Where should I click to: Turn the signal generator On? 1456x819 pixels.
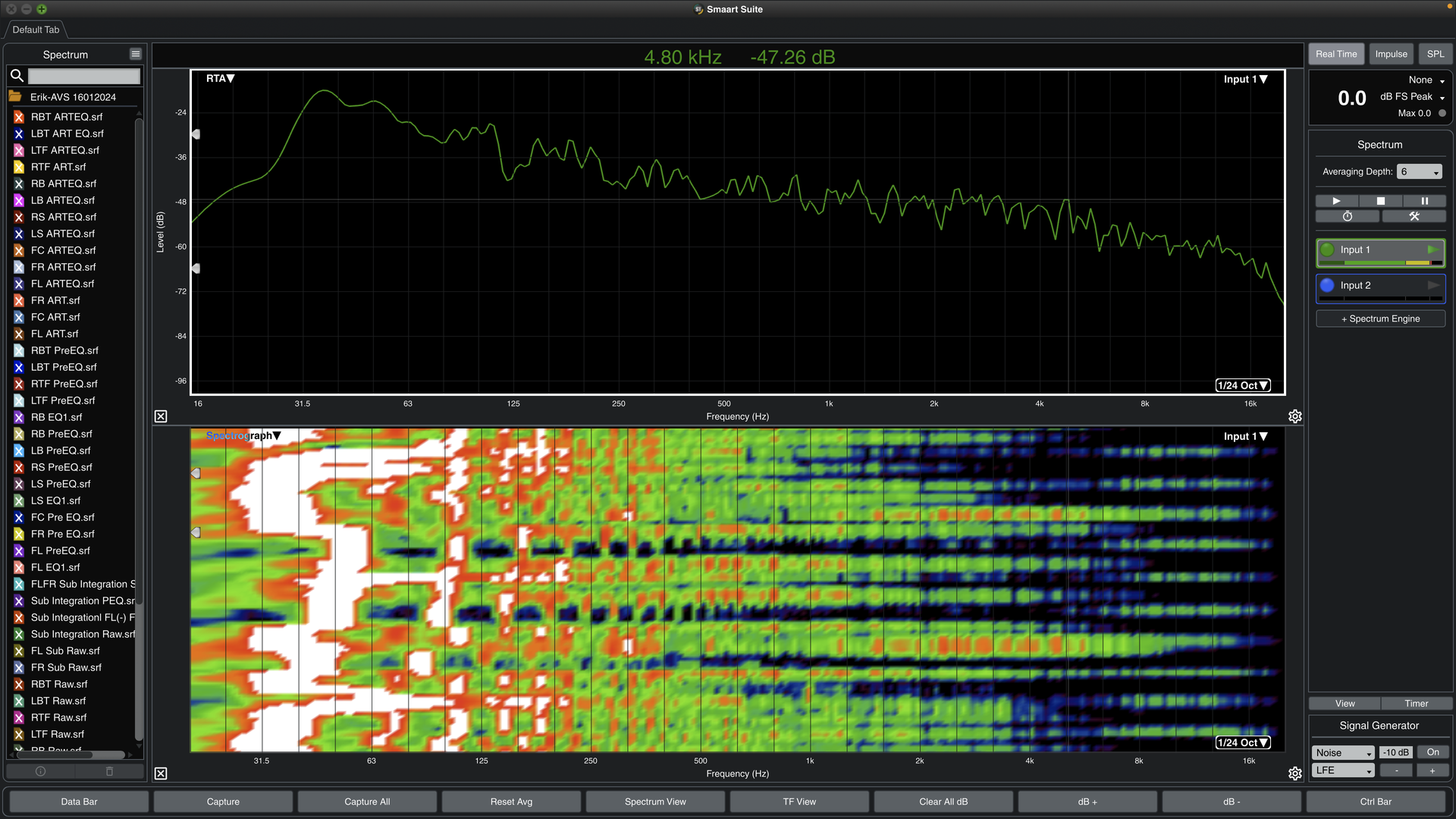pyautogui.click(x=1432, y=752)
